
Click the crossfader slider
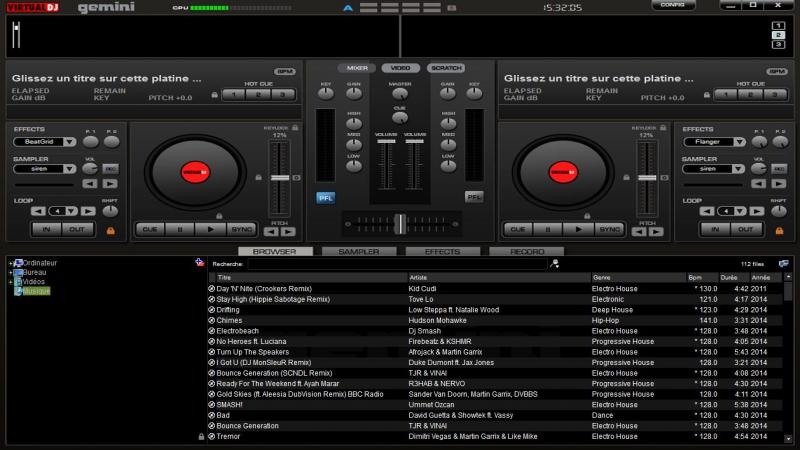click(x=400, y=220)
